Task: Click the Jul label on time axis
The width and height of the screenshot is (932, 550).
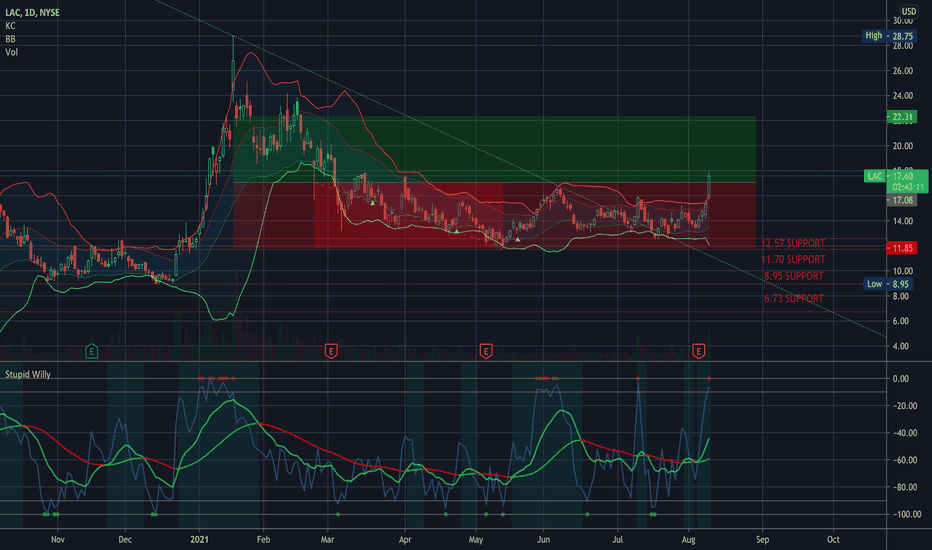Action: coord(618,539)
